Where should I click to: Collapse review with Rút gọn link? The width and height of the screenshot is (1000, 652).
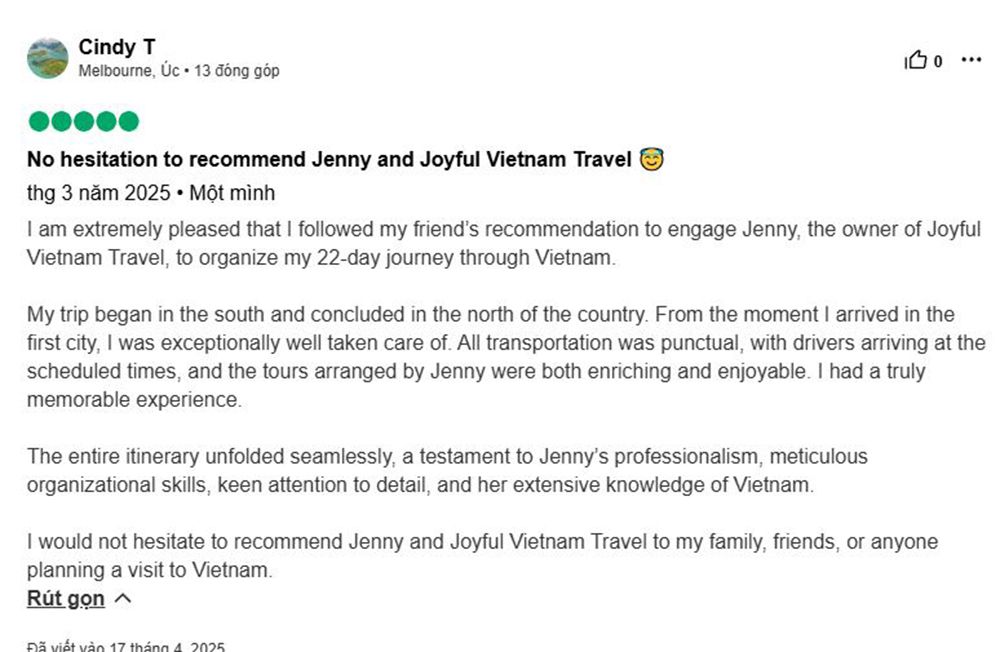[x=66, y=598]
